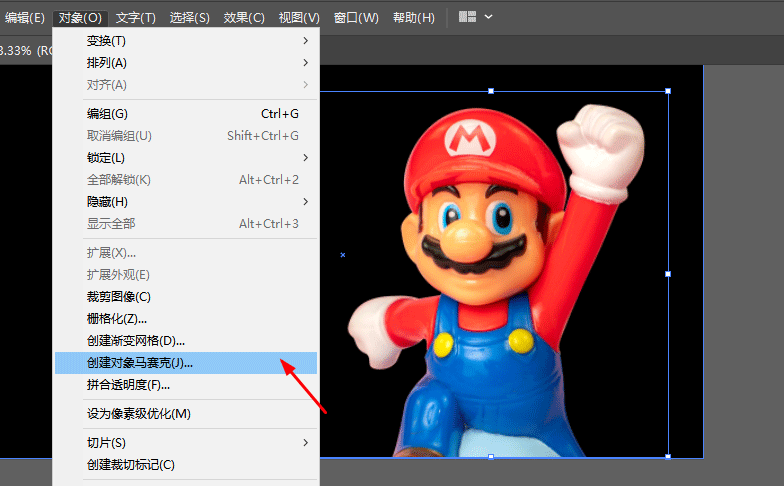Select 栅格化(Z)... menu entry
784x486 pixels.
click(186, 319)
